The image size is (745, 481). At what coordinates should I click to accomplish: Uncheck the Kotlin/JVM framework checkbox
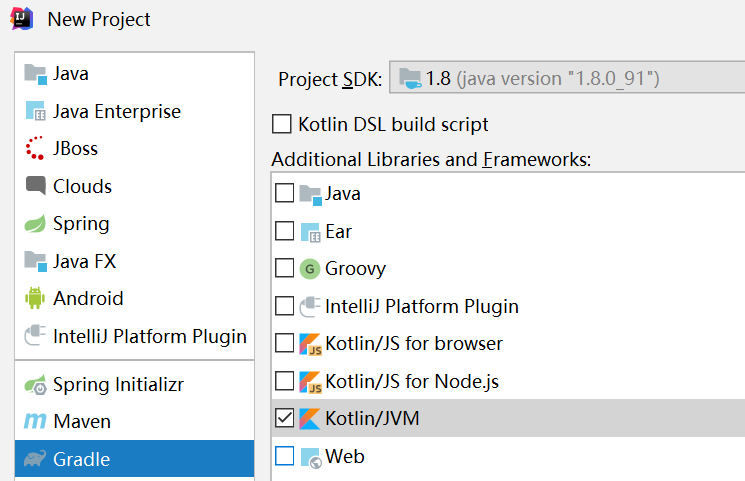click(285, 418)
